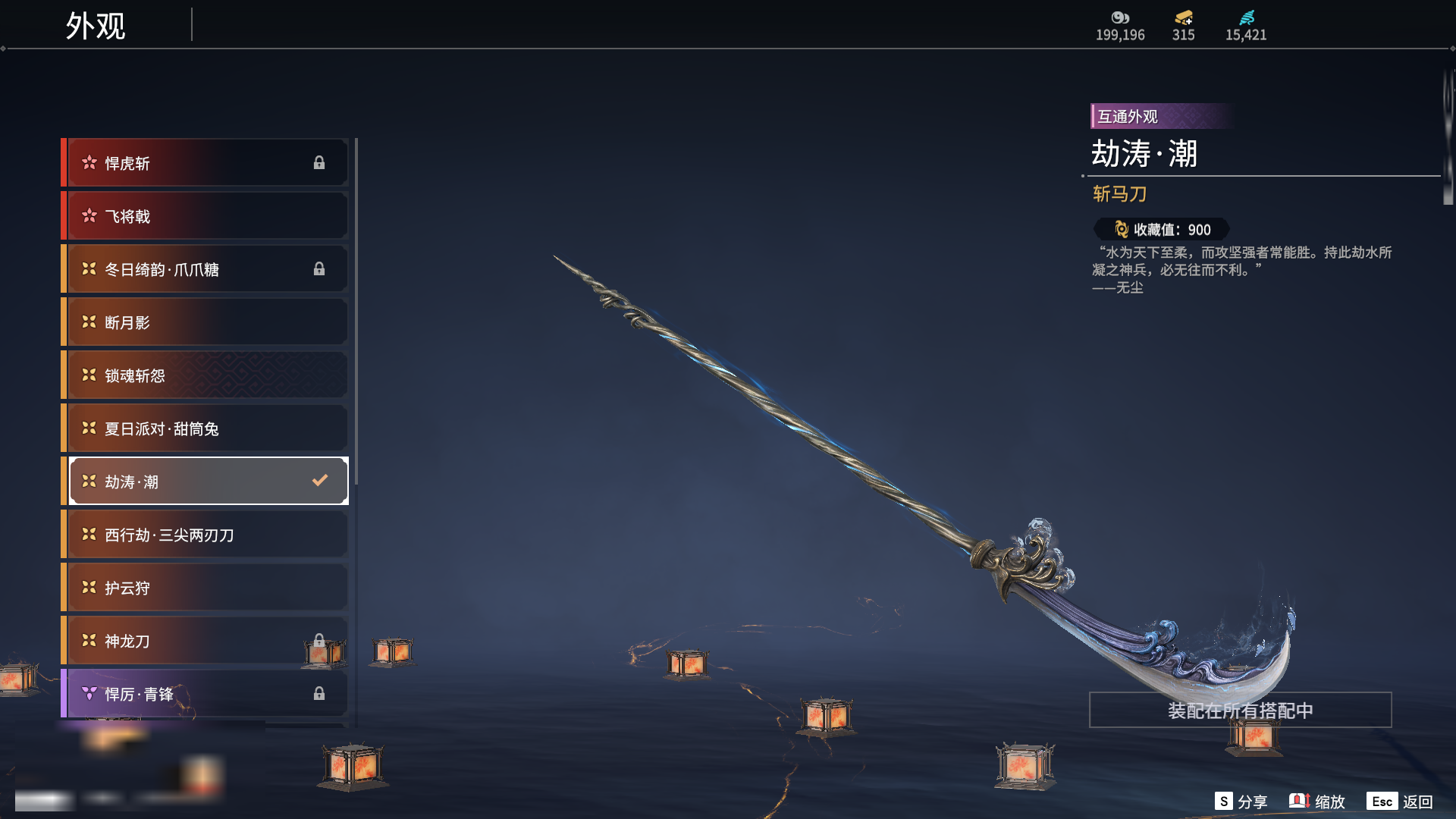
Task: Select the 断月影 skin entry
Action: pyautogui.click(x=205, y=322)
